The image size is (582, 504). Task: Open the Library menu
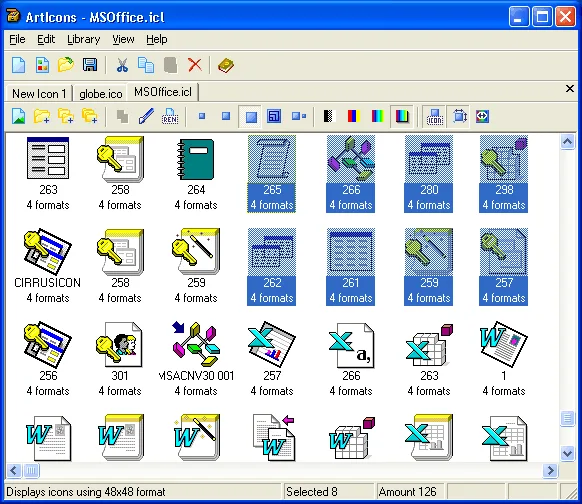pyautogui.click(x=84, y=39)
